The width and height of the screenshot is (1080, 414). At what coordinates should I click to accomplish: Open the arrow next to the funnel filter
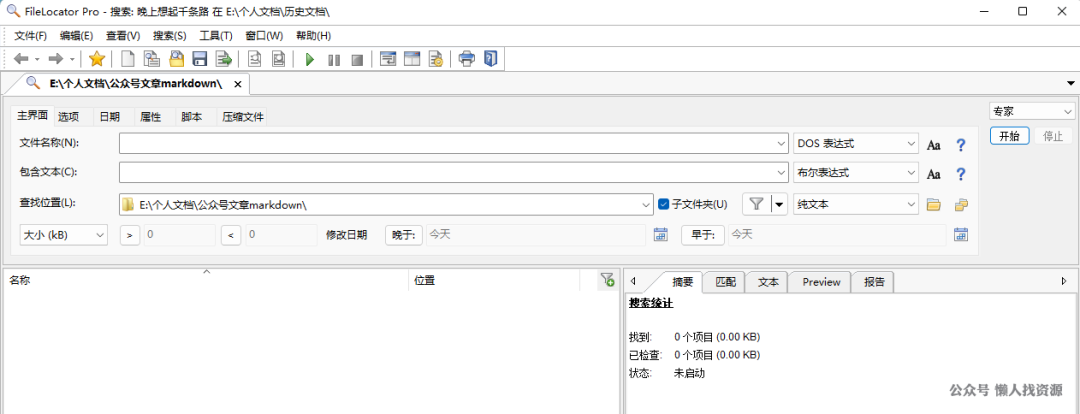(779, 204)
